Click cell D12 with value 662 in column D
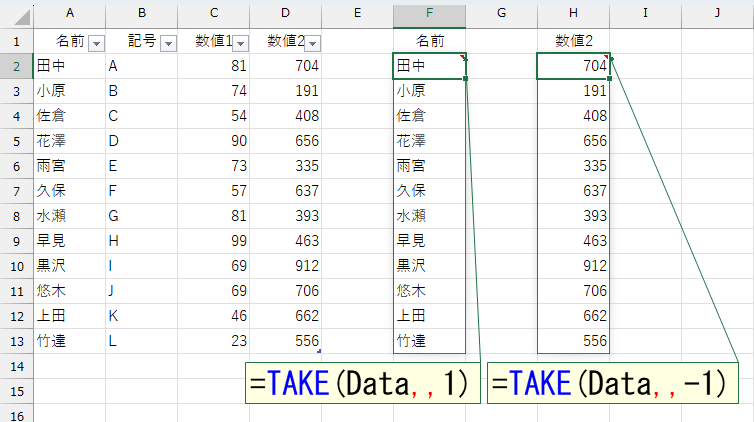The height and width of the screenshot is (422, 754). point(286,316)
